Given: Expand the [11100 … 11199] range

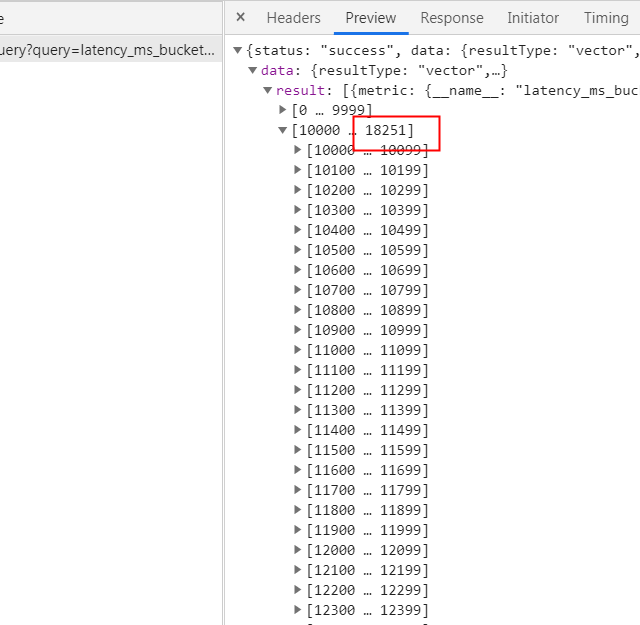Looking at the screenshot, I should (x=298, y=370).
